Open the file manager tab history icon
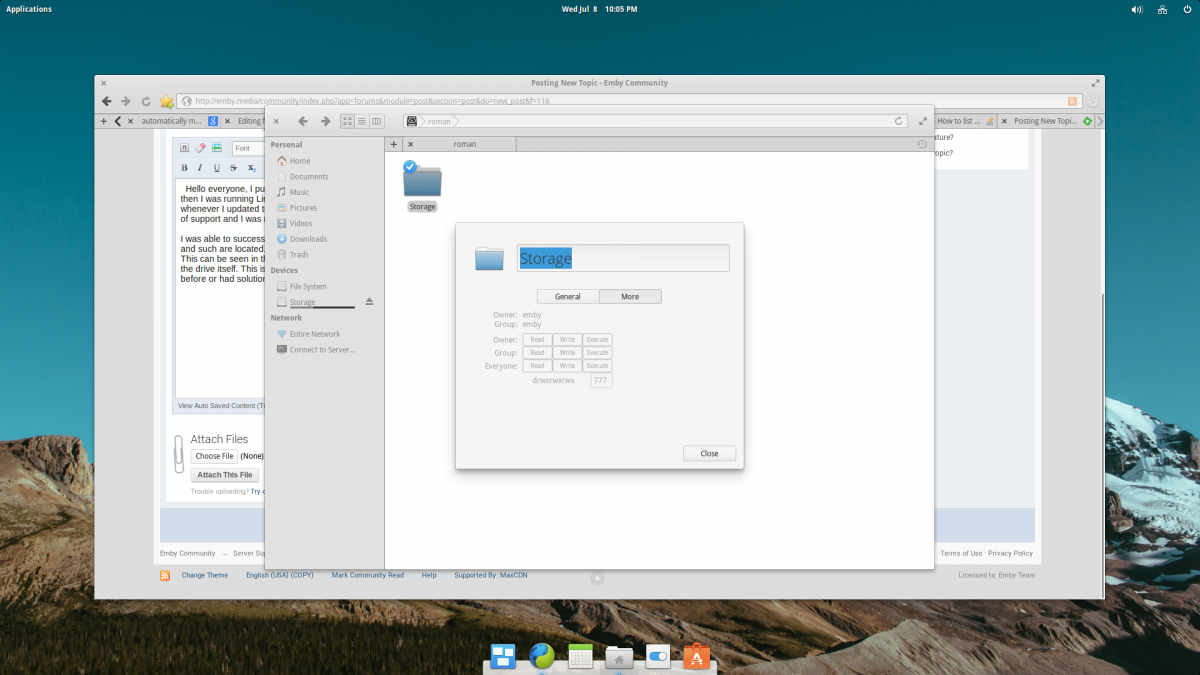Screen dimensions: 1200x675 (922, 144)
